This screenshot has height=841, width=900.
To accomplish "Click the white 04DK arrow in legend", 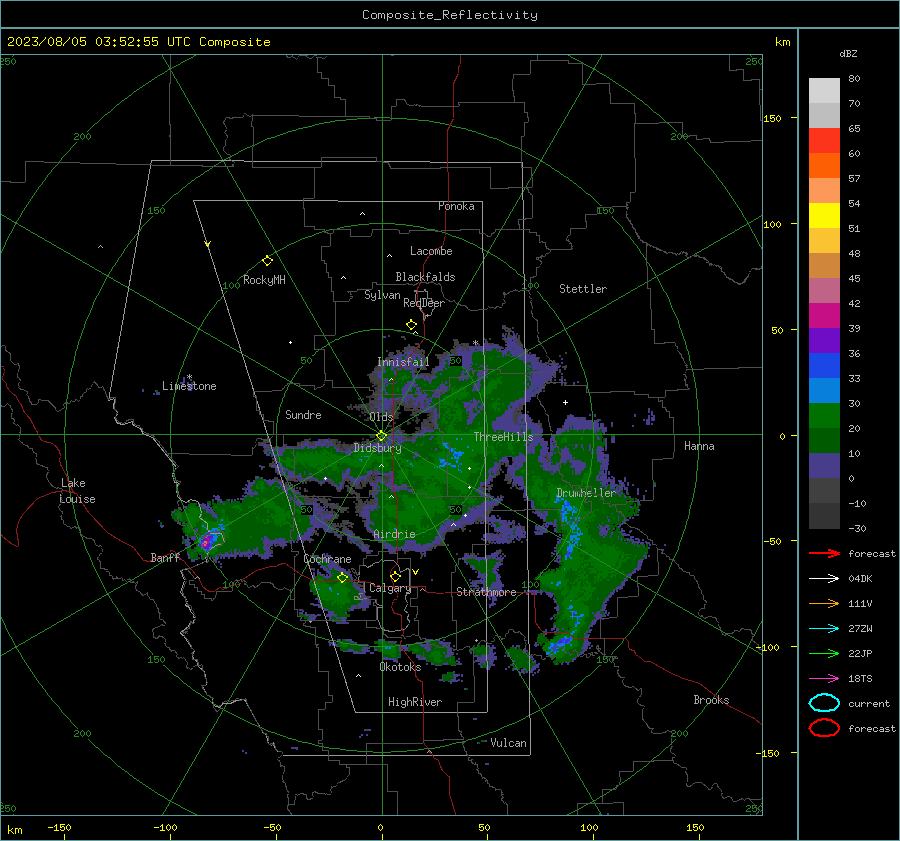I will pyautogui.click(x=824, y=578).
